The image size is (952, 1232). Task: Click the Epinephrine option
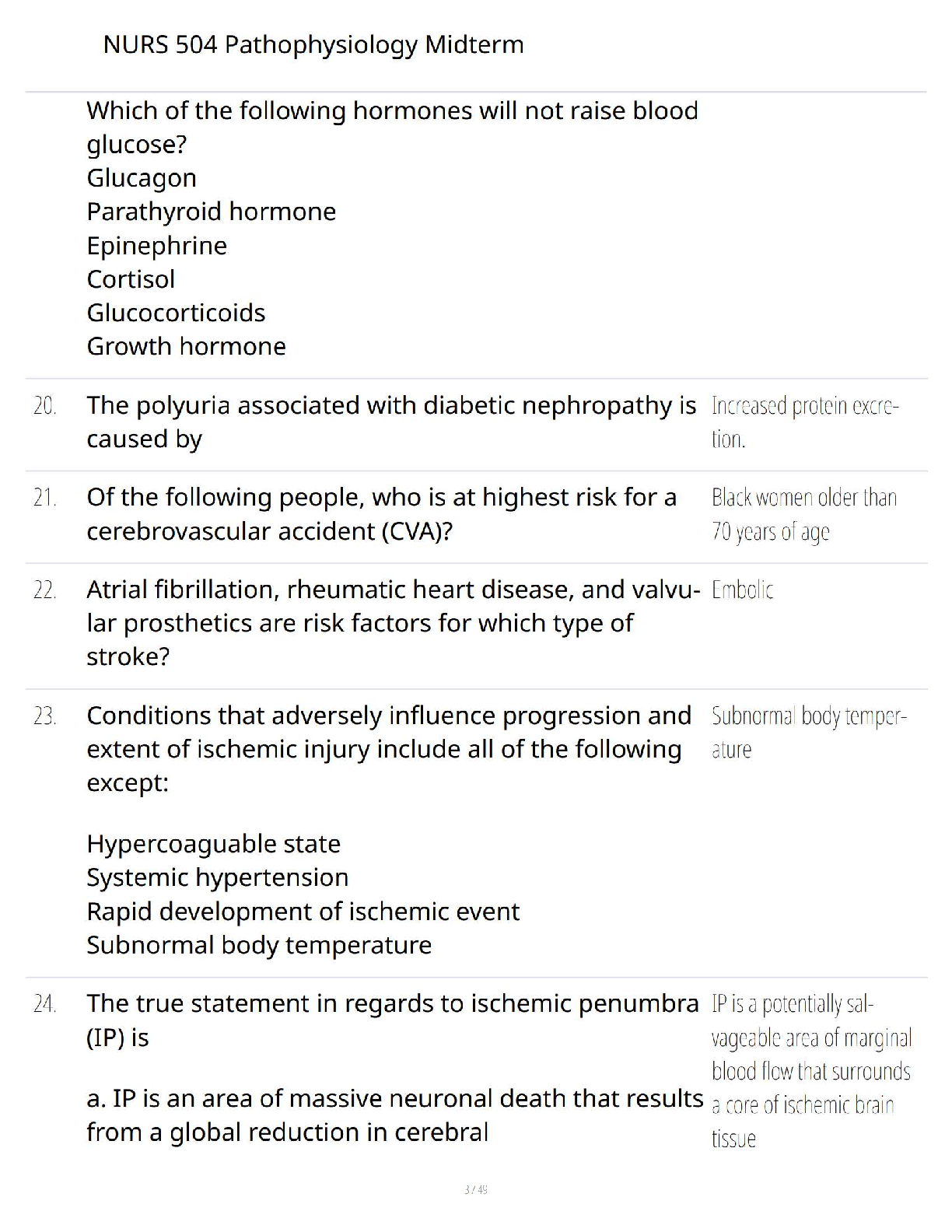click(x=156, y=246)
